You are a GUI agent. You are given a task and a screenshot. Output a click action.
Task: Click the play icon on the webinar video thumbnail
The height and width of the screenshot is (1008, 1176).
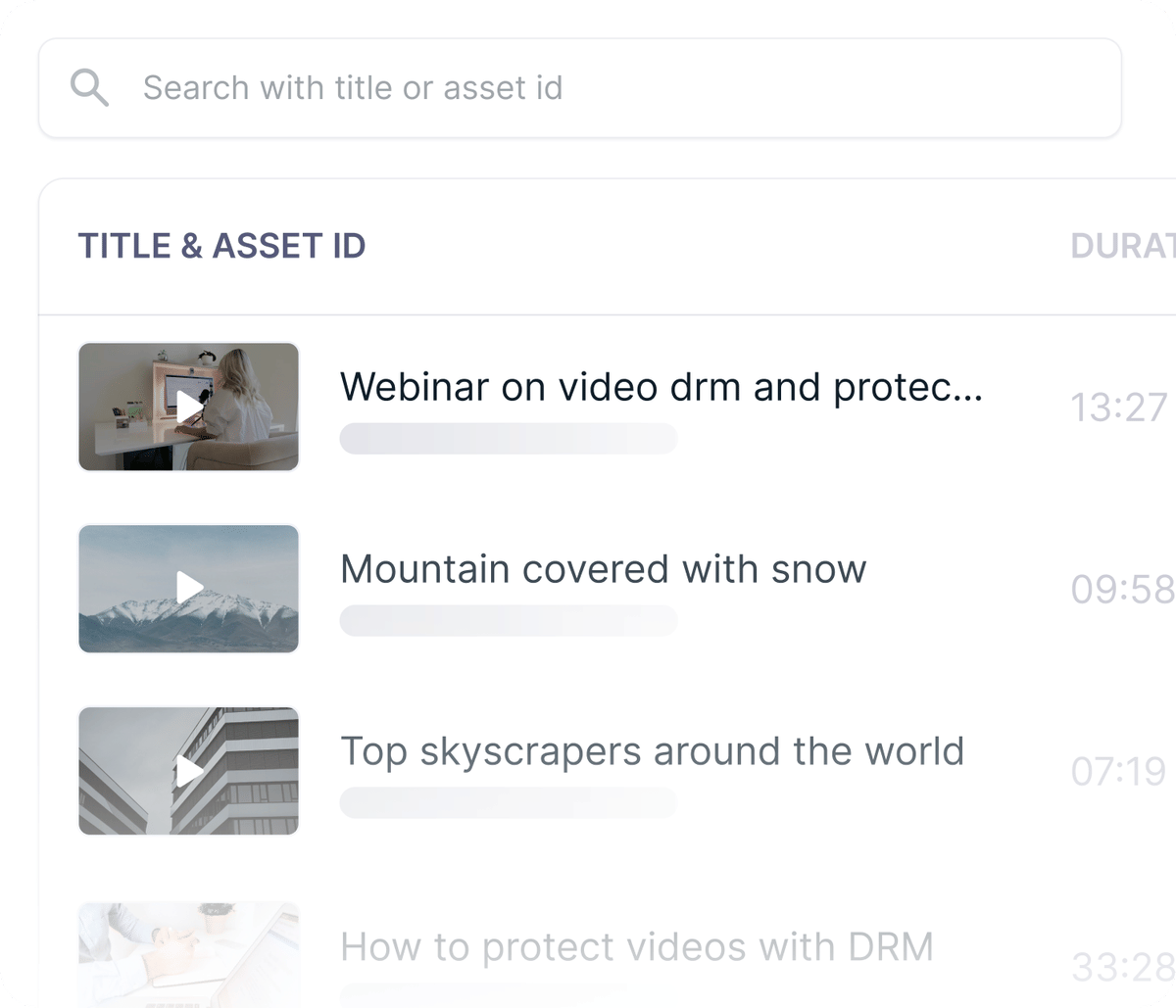[x=188, y=407]
